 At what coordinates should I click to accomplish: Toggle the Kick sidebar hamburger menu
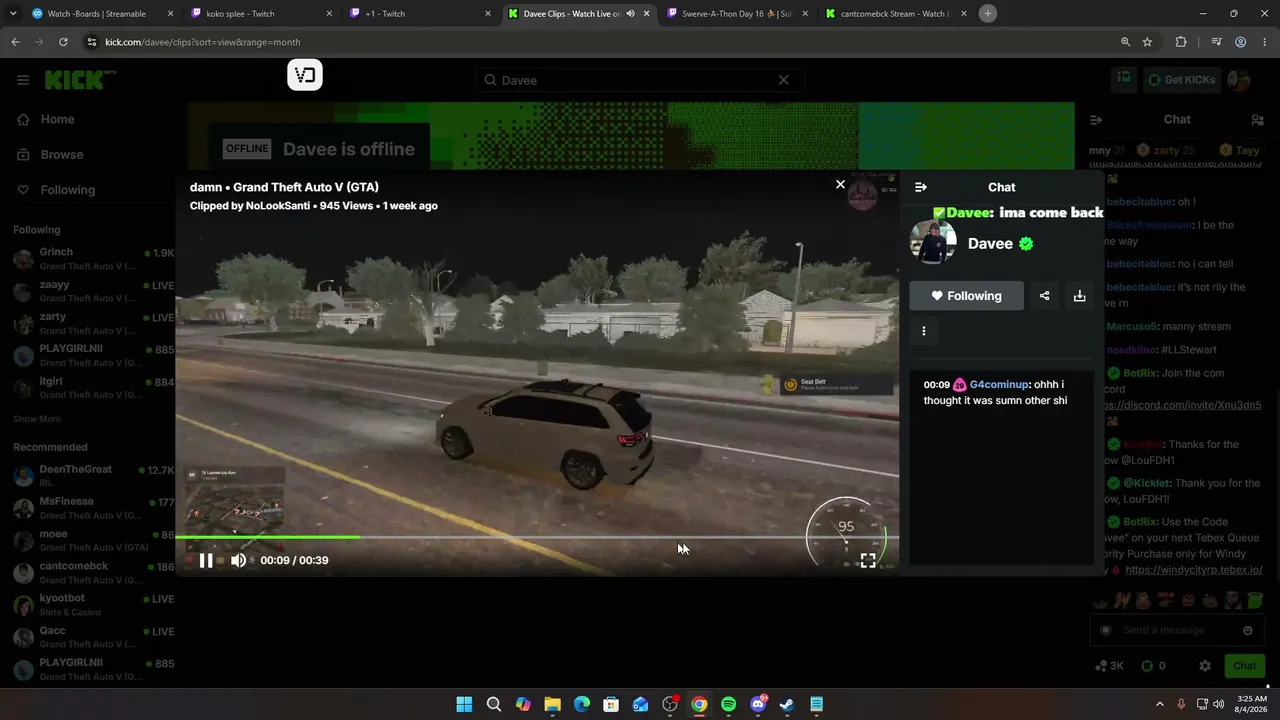[x=23, y=80]
